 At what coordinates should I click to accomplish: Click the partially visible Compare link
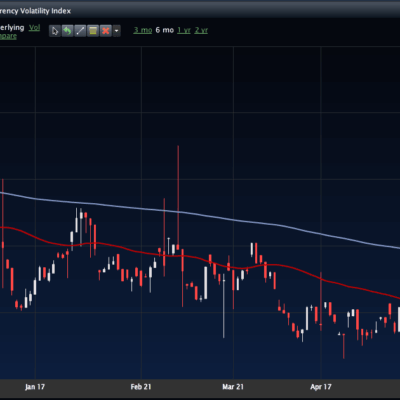[x=8, y=36]
